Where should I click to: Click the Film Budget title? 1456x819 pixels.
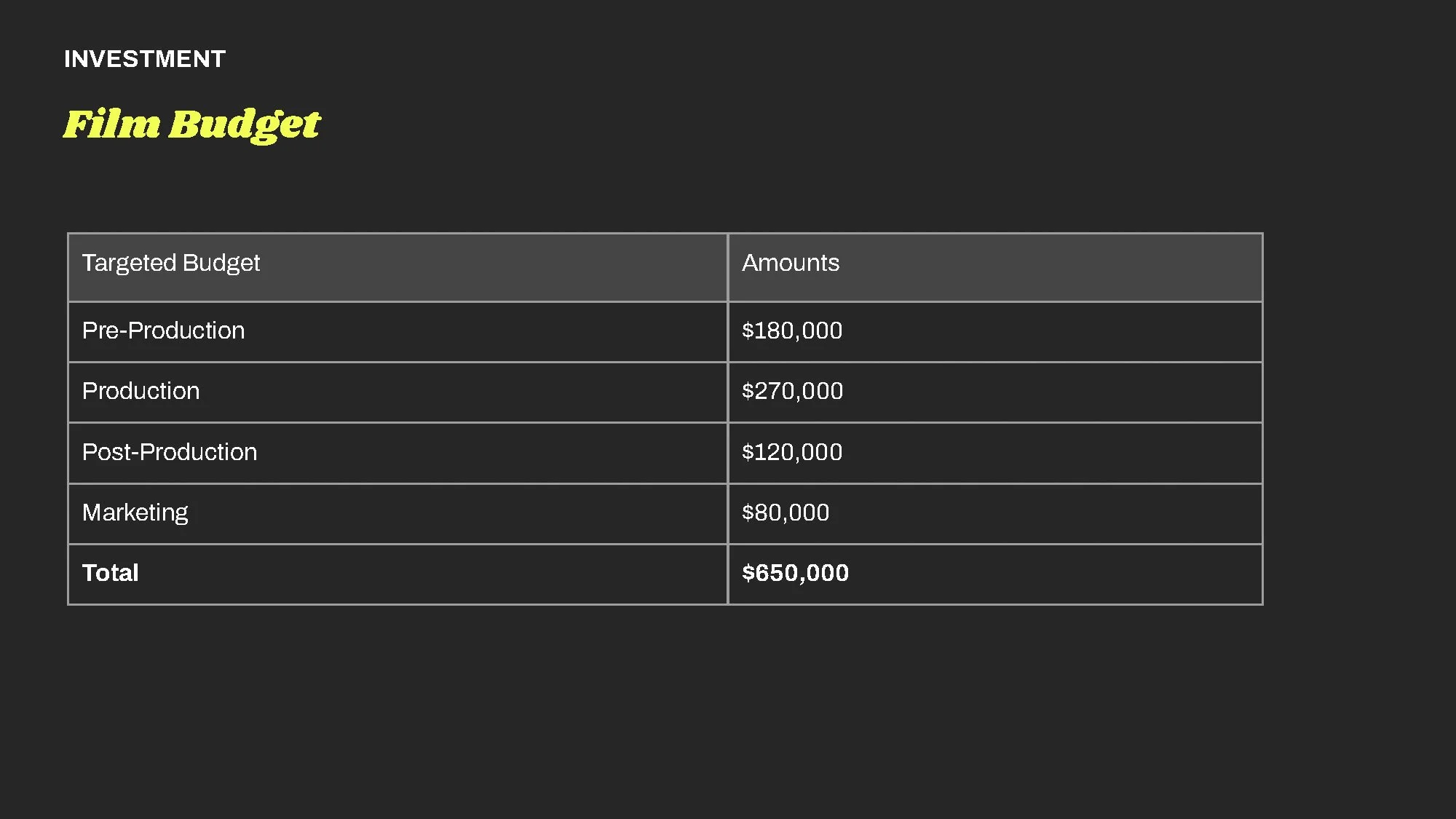(191, 124)
